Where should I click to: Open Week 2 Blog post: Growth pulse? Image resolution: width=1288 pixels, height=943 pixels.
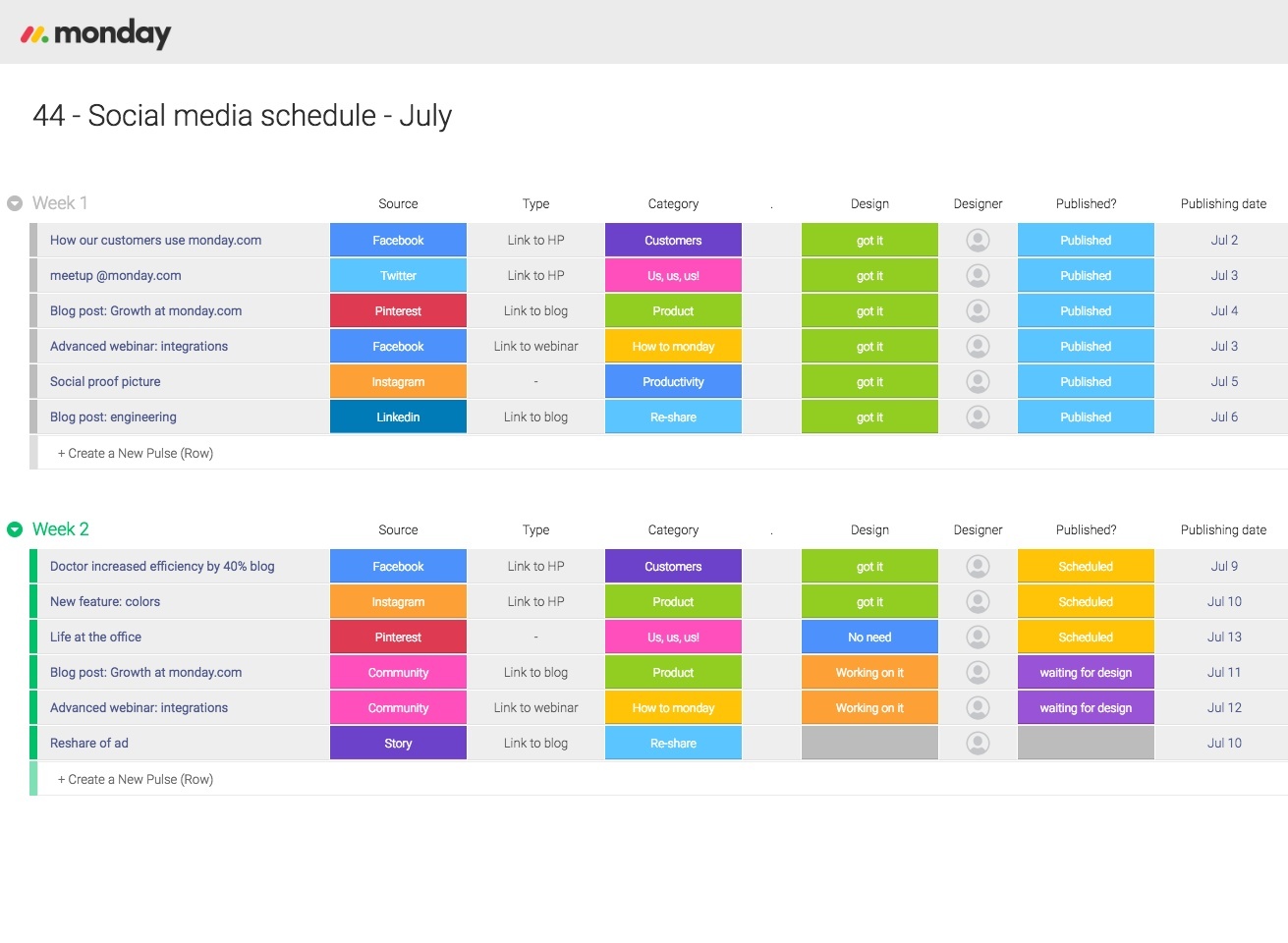pos(145,673)
